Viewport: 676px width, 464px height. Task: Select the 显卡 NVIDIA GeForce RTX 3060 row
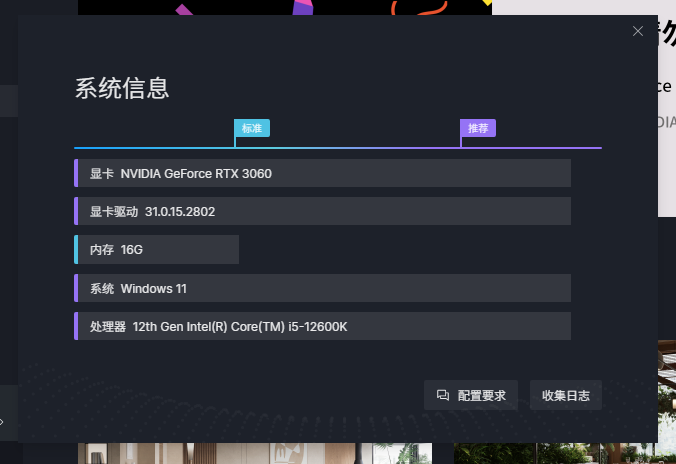tap(323, 173)
